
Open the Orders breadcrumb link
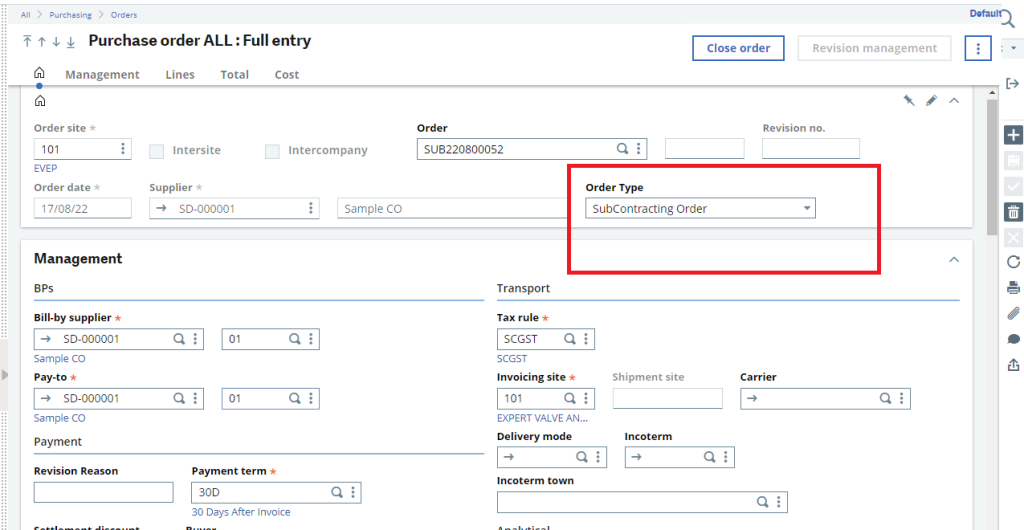tap(124, 14)
